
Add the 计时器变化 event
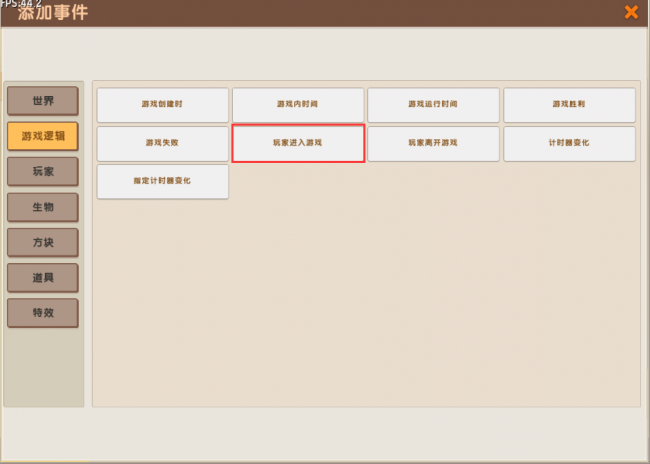[569, 143]
